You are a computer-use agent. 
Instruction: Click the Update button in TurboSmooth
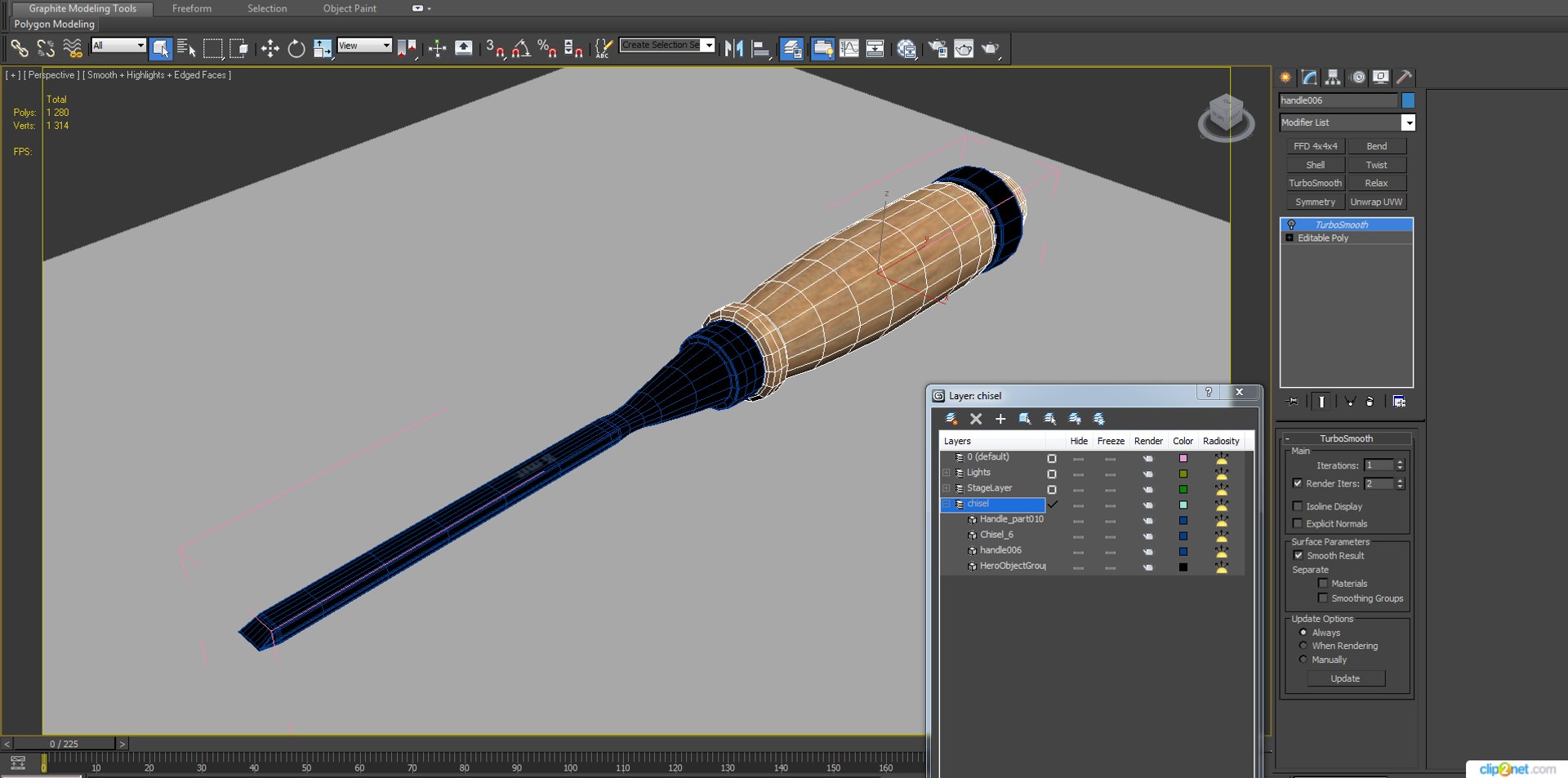(x=1345, y=678)
